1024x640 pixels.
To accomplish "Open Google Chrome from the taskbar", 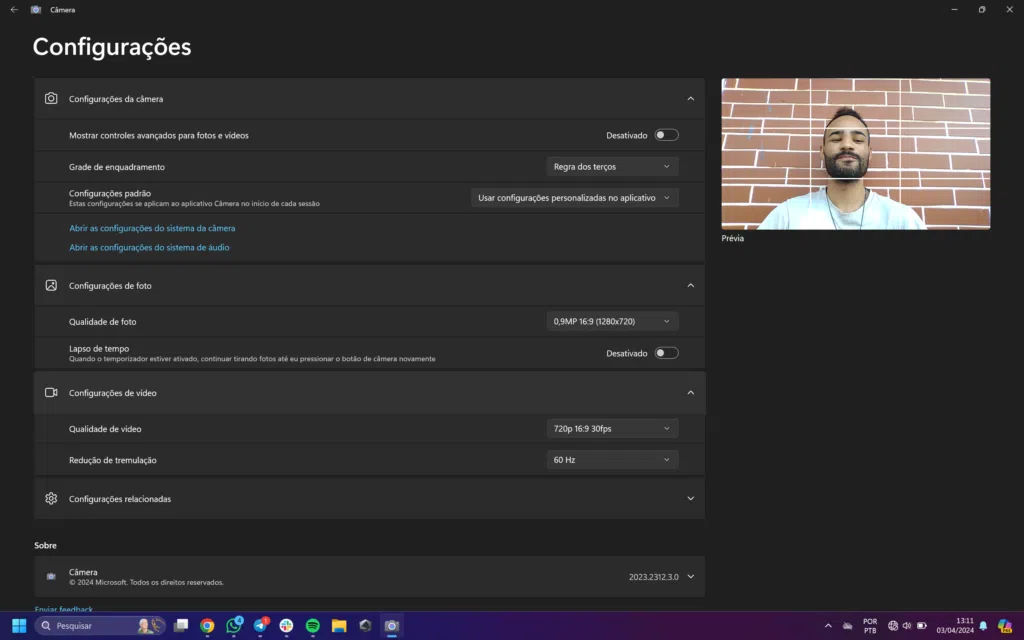I will coord(207,626).
